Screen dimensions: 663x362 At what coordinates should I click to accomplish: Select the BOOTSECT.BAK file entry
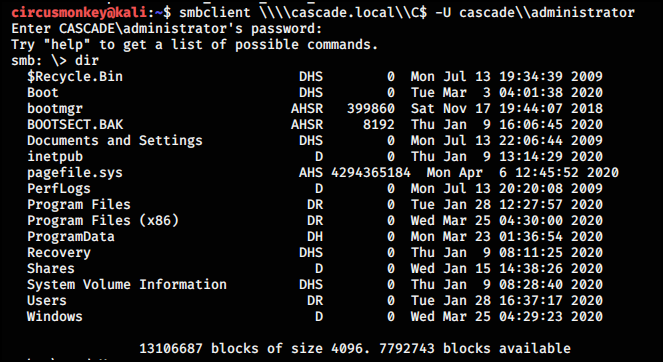tap(75, 124)
